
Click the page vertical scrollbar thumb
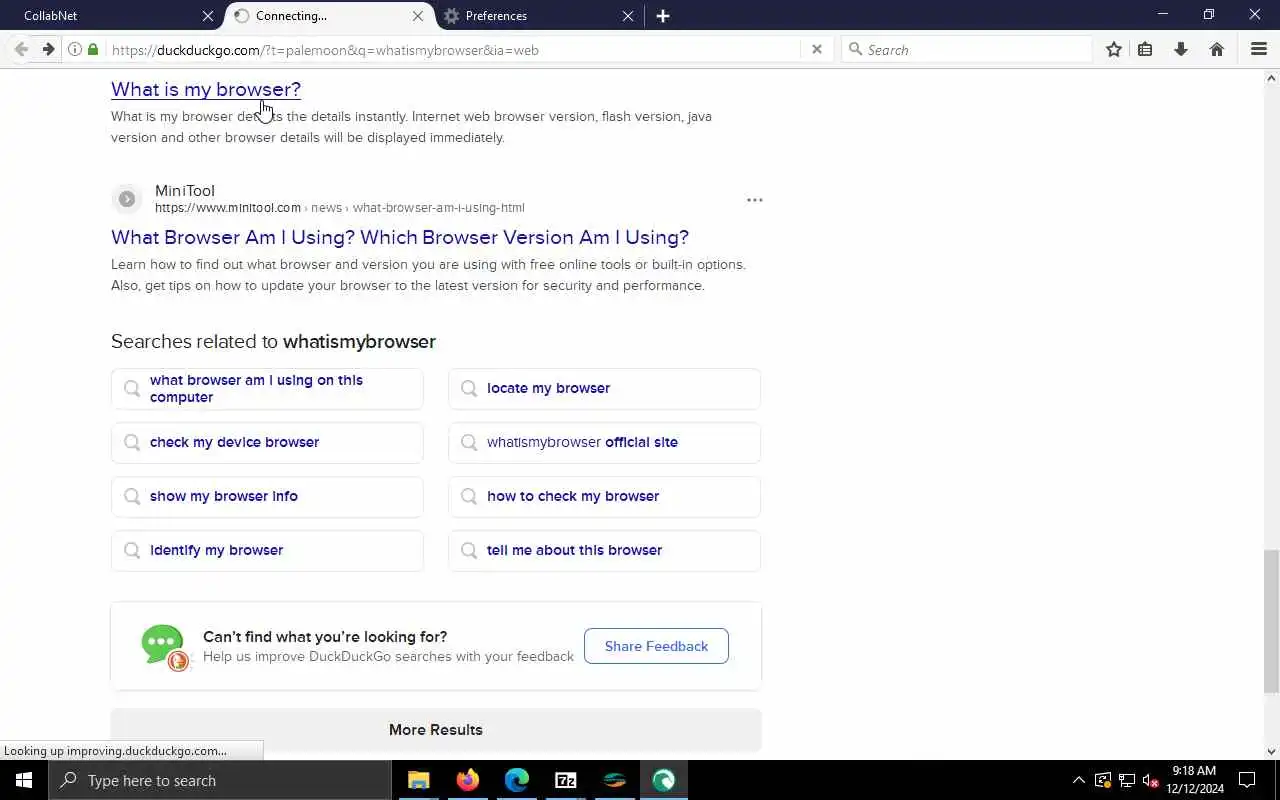point(1272,621)
